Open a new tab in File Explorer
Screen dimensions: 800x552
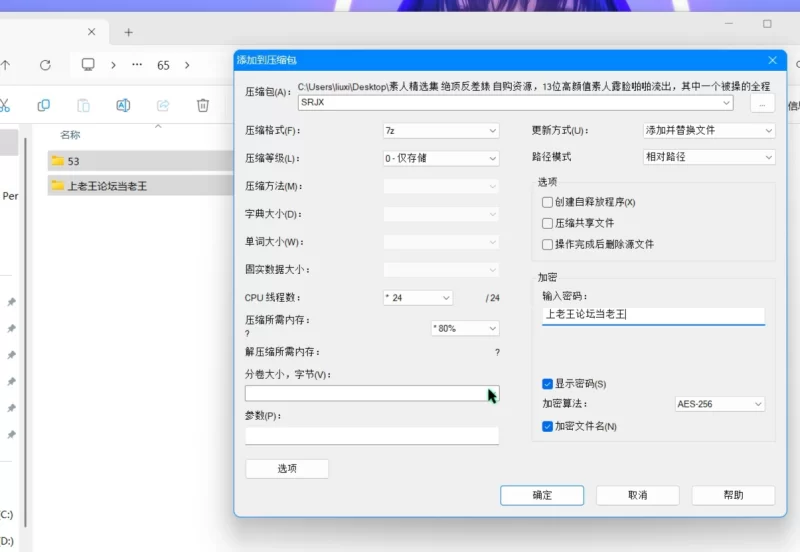click(x=129, y=32)
